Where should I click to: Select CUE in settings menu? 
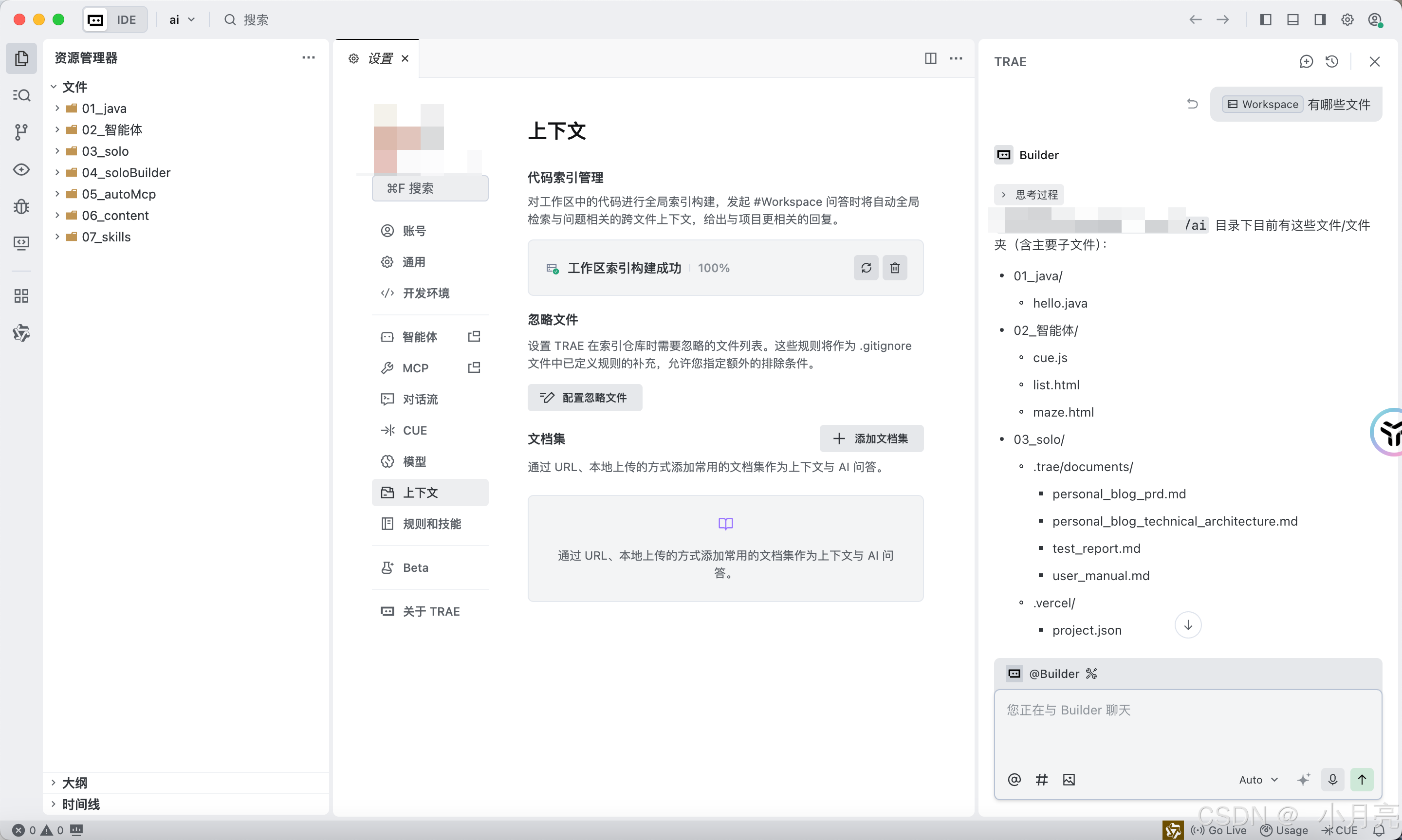tap(430, 430)
